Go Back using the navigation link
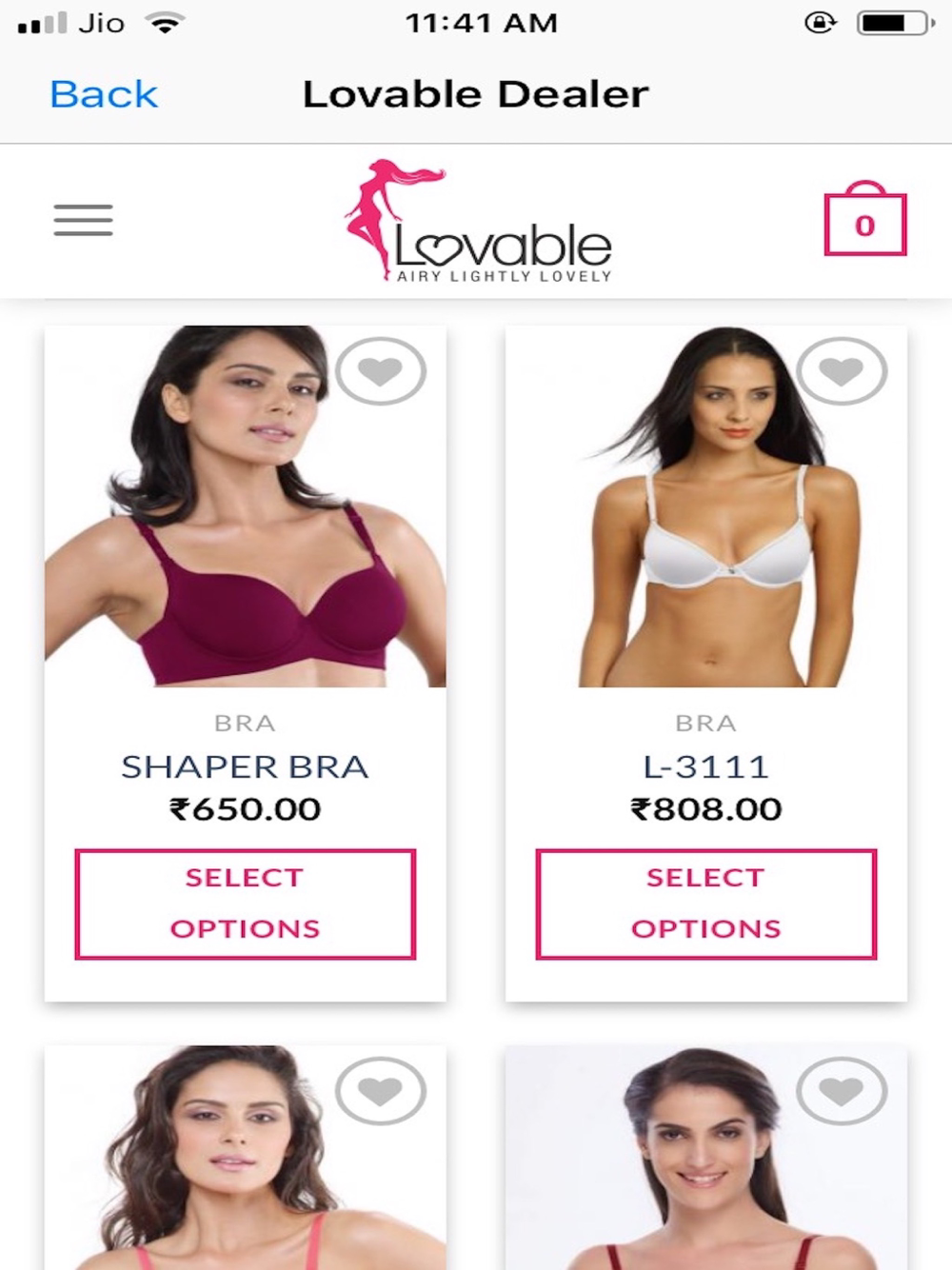952x1270 pixels. point(104,94)
